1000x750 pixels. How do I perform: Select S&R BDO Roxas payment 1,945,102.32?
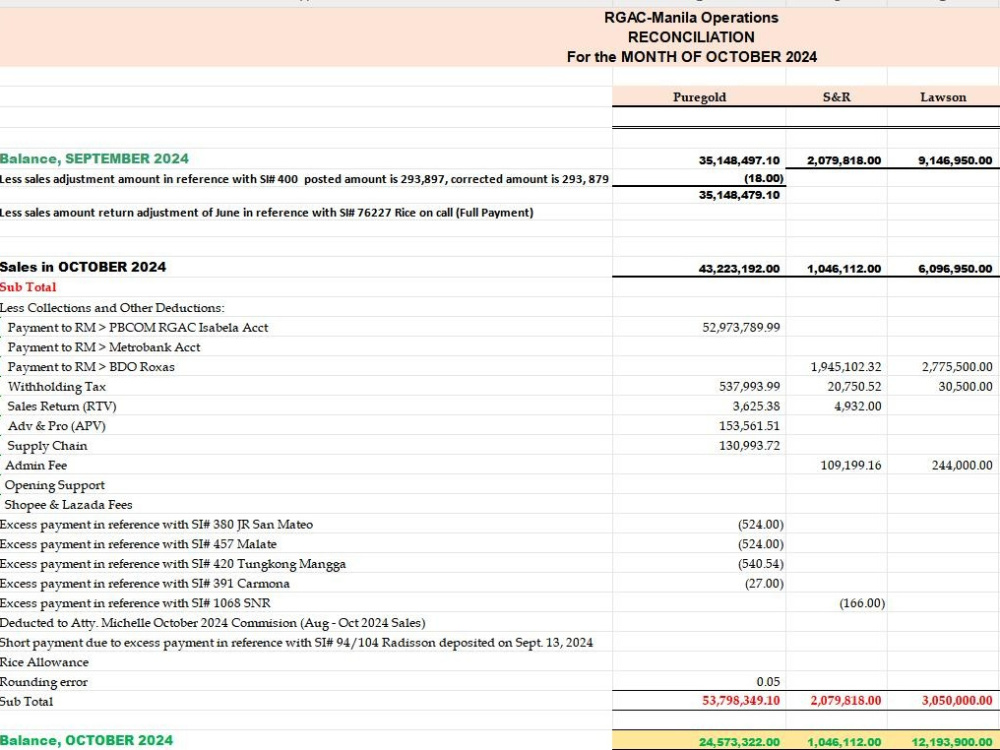846,367
